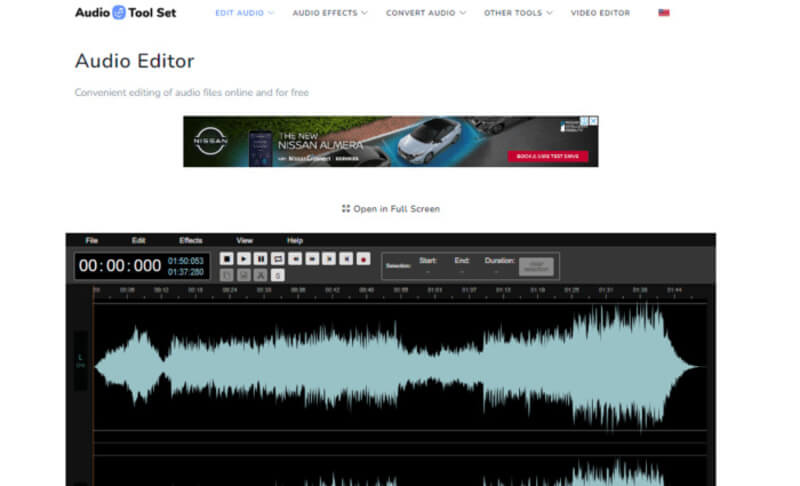Click the rewind button

click(x=295, y=259)
